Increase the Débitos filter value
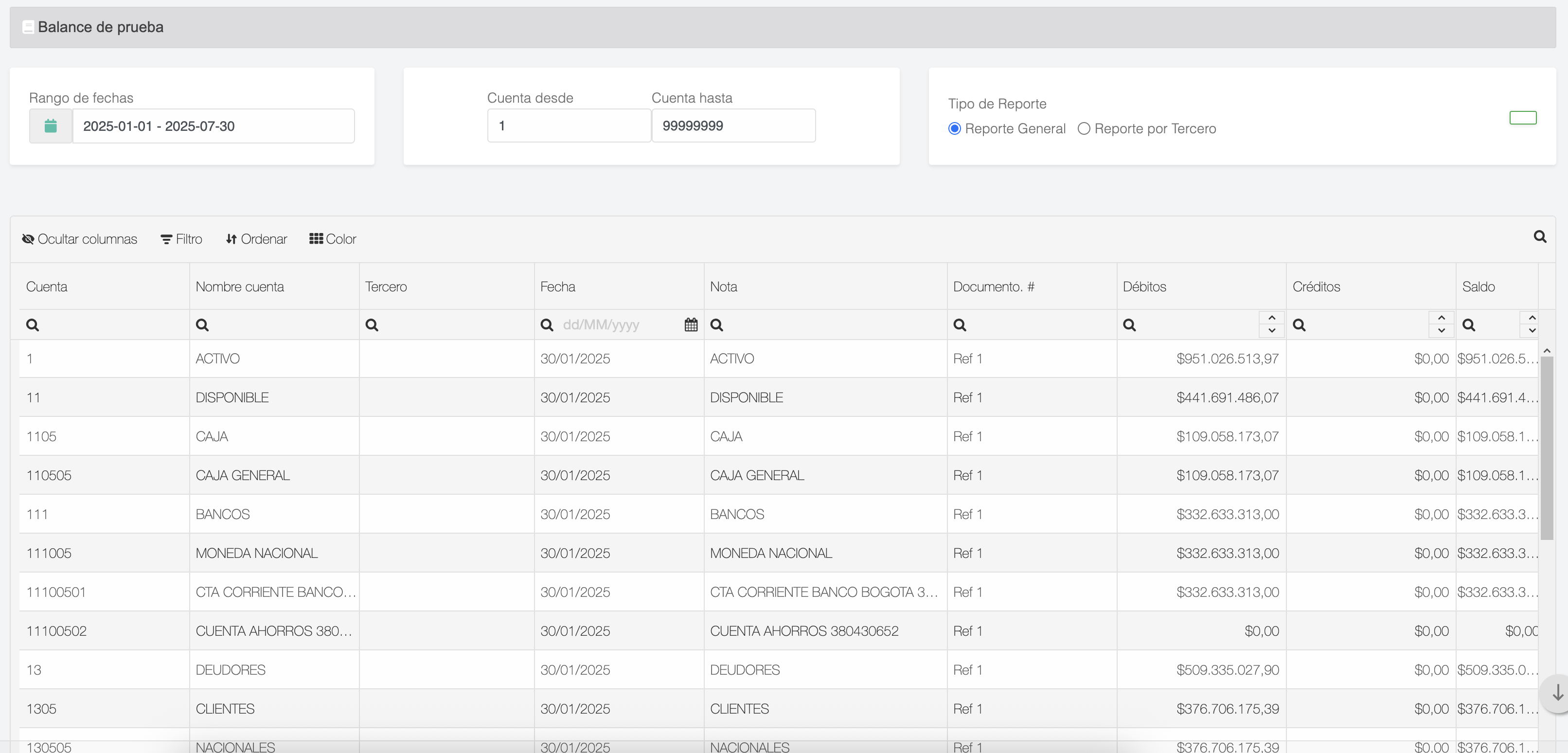 point(1271,318)
